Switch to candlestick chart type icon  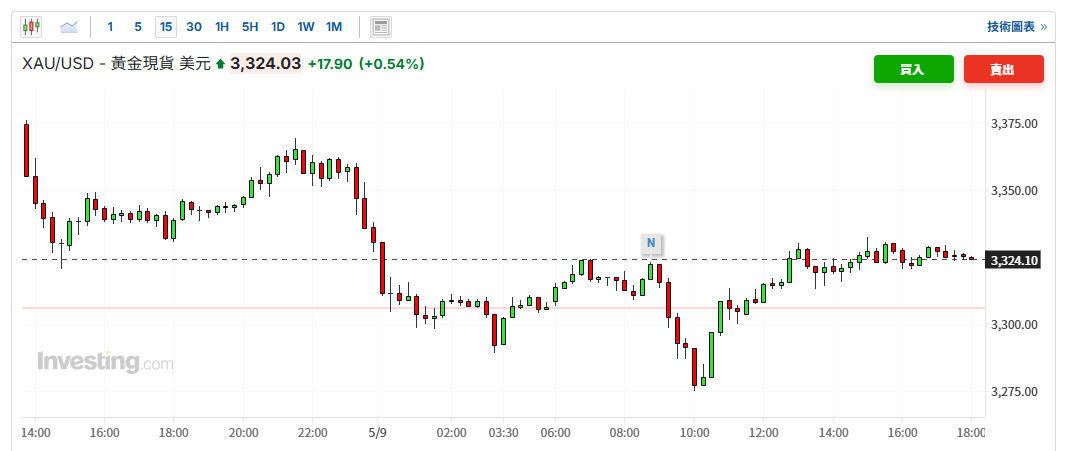[x=31, y=27]
